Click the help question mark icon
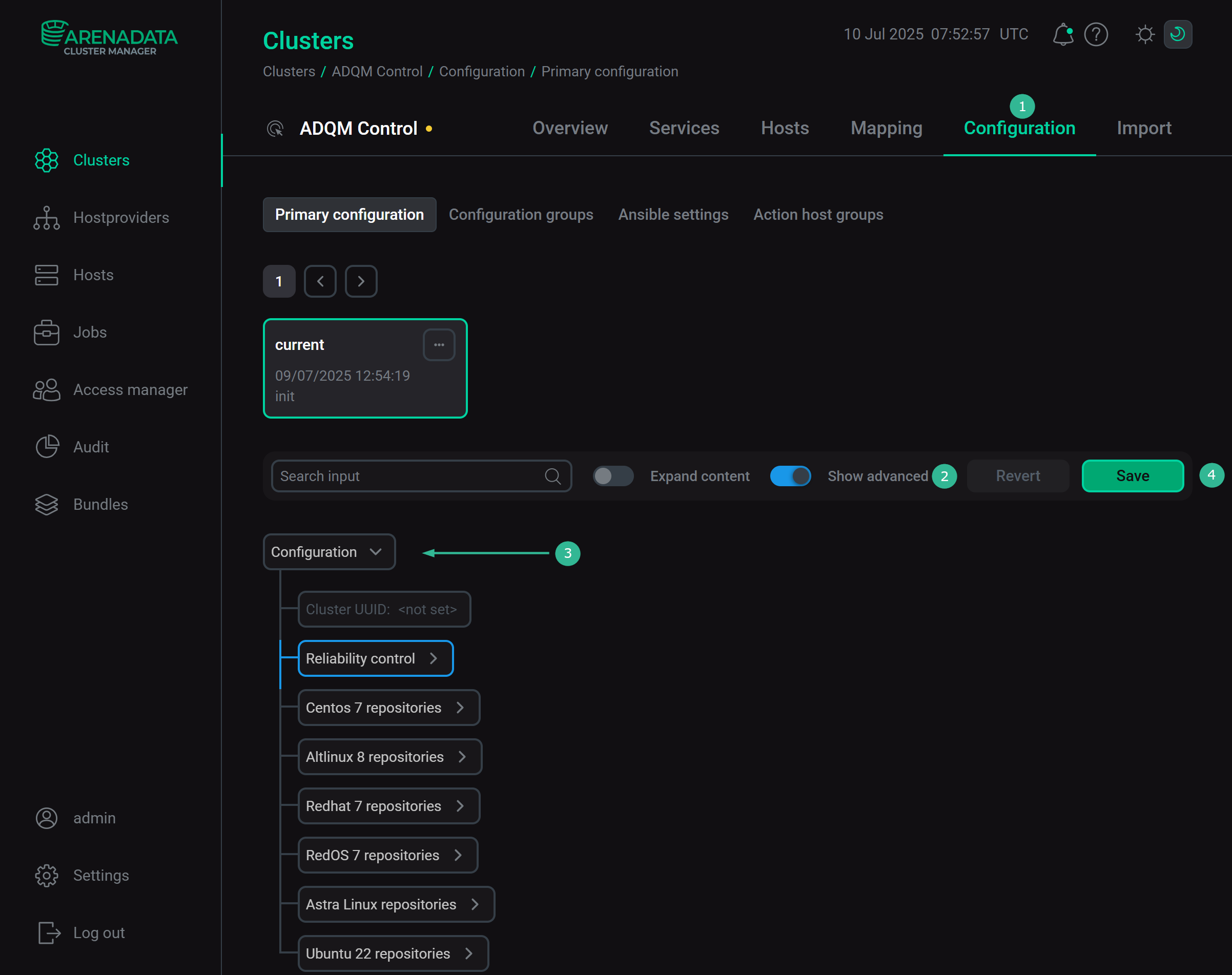This screenshot has height=975, width=1232. 1096,34
